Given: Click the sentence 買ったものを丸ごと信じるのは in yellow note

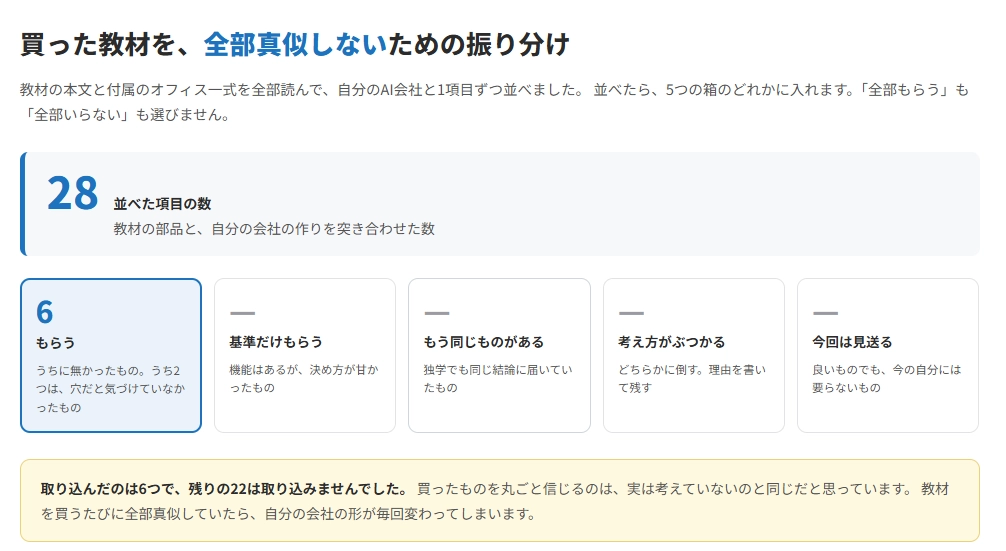Looking at the screenshot, I should pyautogui.click(x=665, y=489).
